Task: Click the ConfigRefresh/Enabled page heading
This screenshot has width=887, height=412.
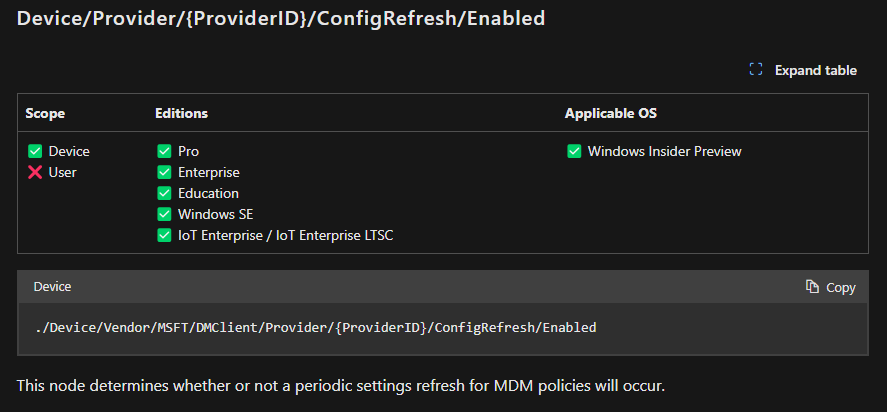Action: coord(281,19)
